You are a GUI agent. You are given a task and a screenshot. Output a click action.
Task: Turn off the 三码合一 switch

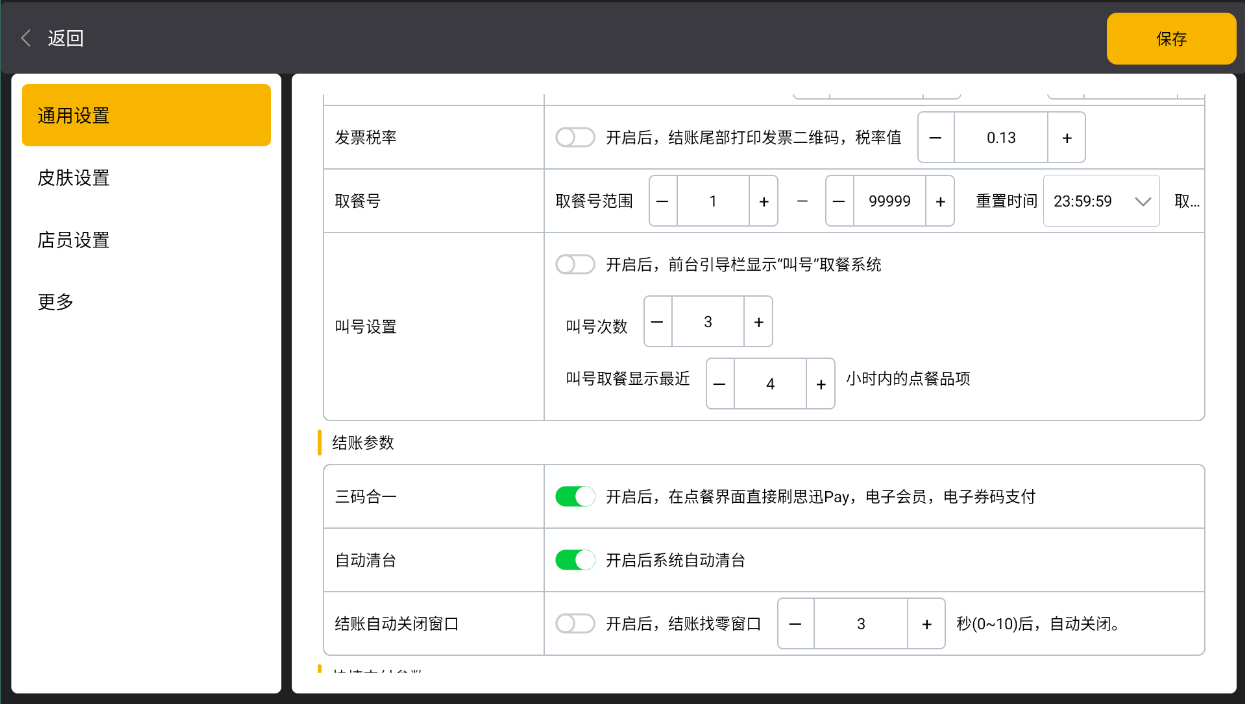click(x=575, y=497)
